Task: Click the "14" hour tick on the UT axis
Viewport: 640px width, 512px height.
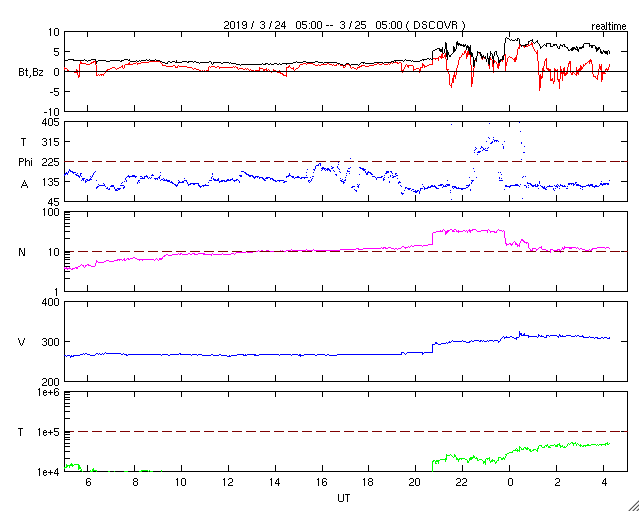Action: [x=275, y=482]
